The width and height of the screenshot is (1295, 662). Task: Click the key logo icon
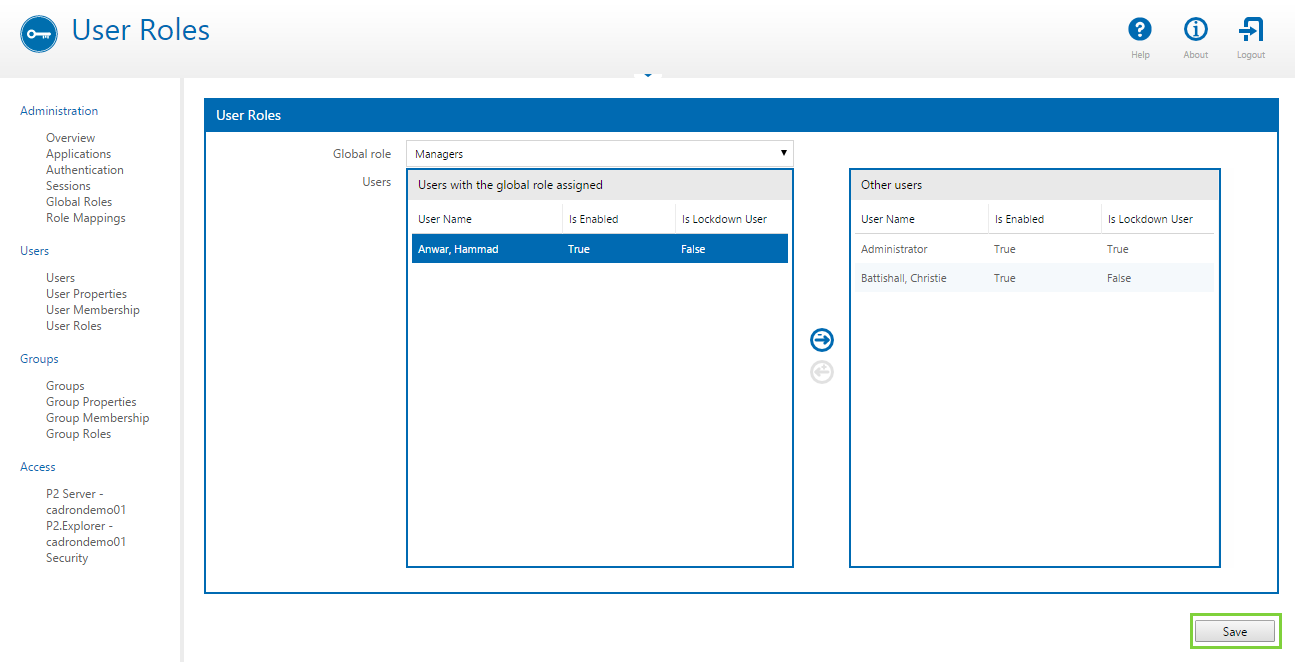[x=39, y=33]
